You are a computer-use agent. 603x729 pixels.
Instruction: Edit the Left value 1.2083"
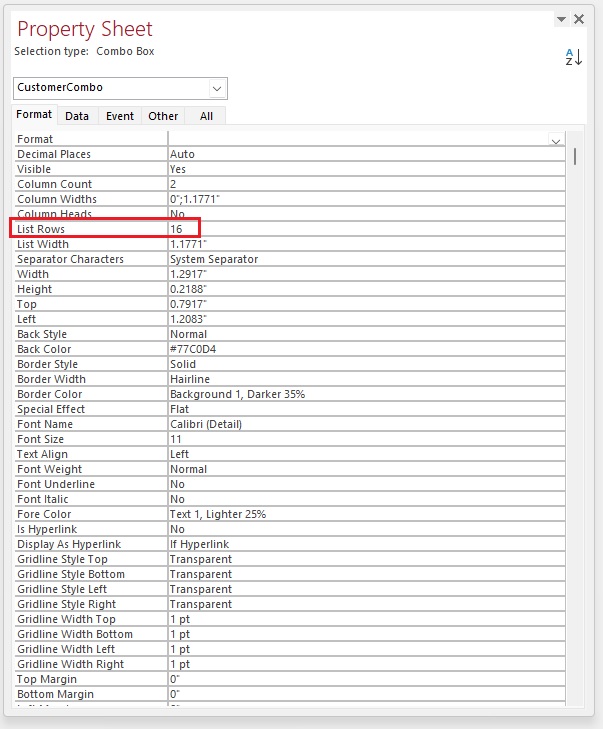[x=366, y=319]
